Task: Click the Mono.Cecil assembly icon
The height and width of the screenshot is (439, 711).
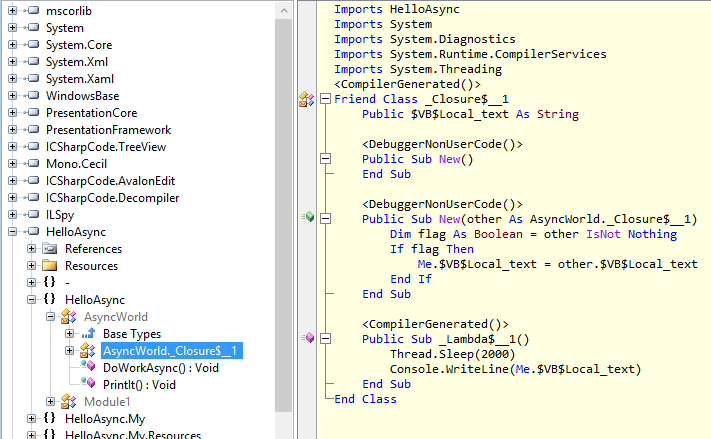Action: click(x=33, y=163)
